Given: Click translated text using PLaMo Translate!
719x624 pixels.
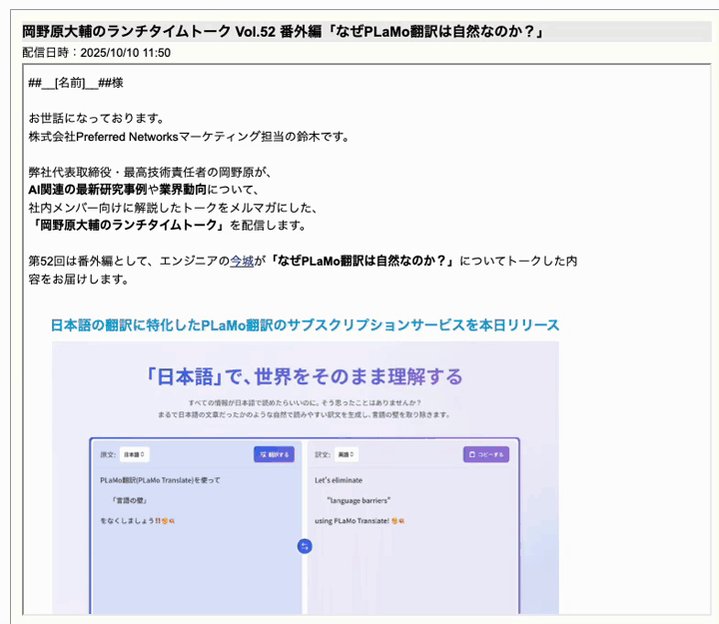Looking at the screenshot, I should [x=360, y=521].
